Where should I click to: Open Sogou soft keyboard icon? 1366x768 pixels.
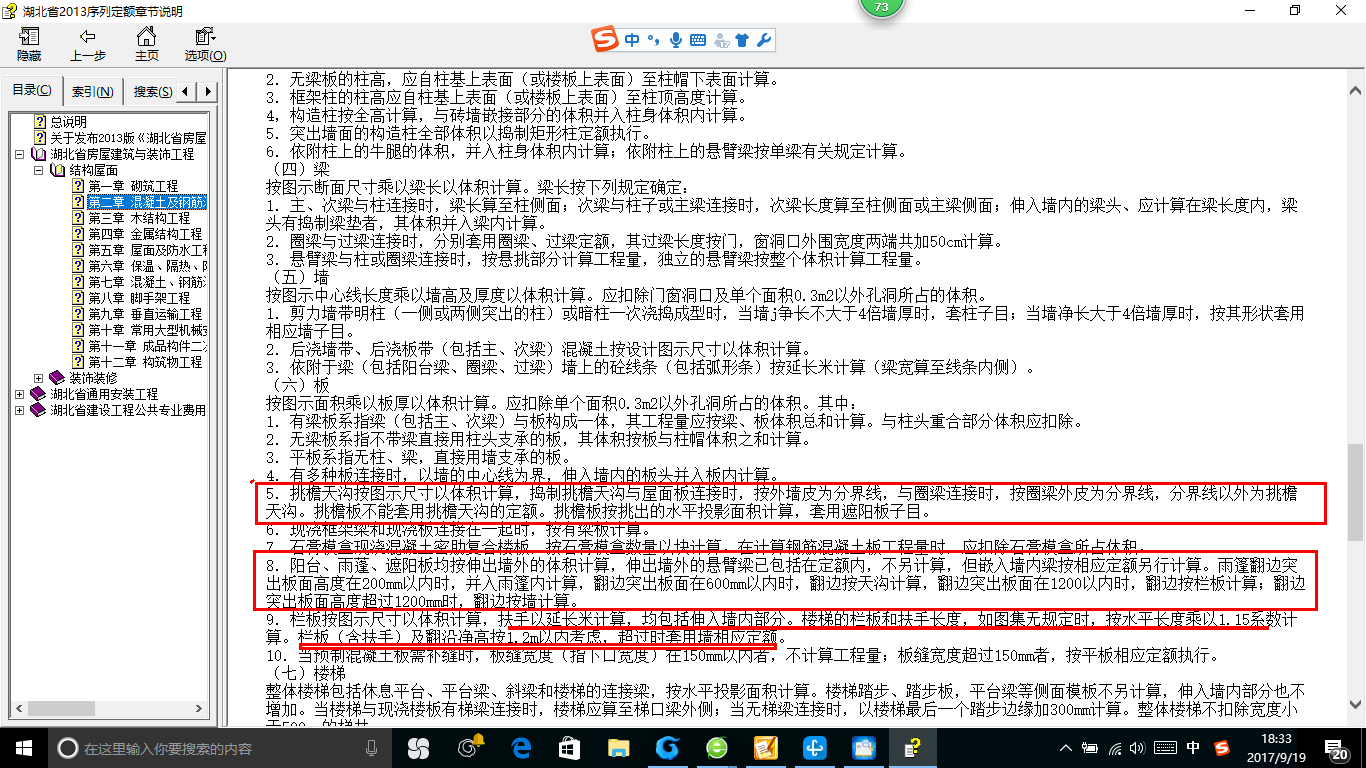pos(697,40)
